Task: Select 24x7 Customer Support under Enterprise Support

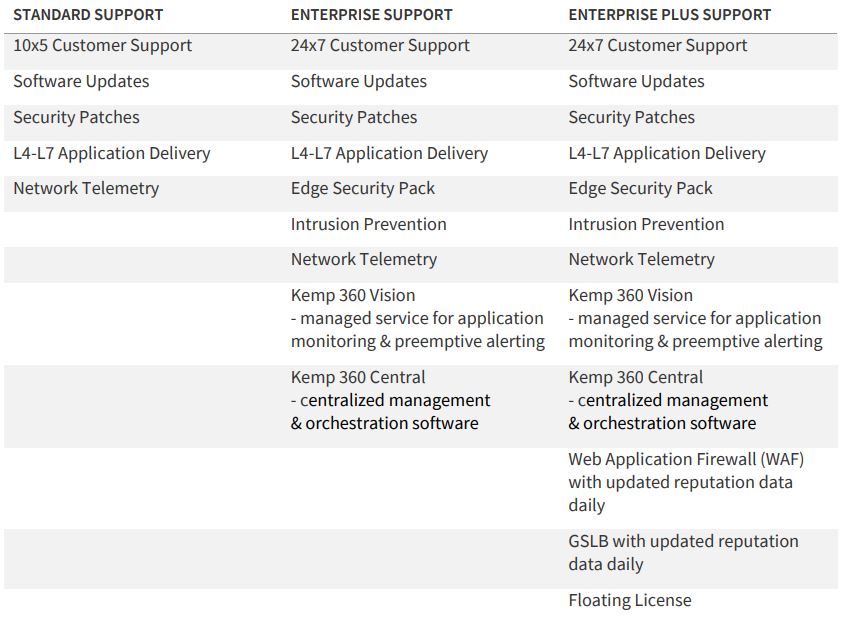Action: 380,46
